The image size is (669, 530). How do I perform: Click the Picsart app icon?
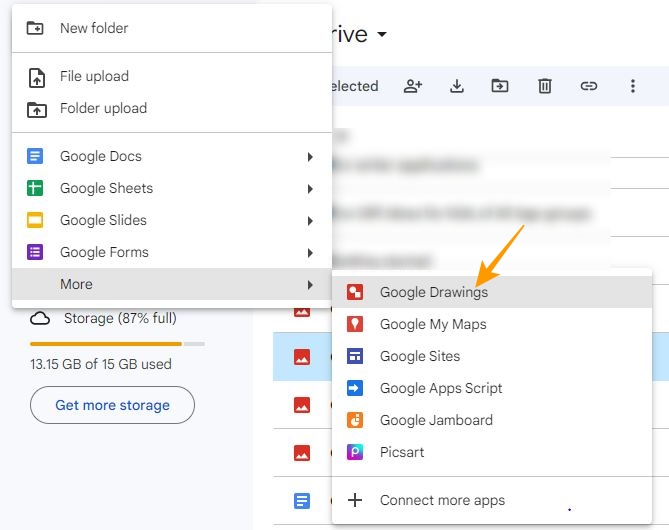pyautogui.click(x=355, y=452)
